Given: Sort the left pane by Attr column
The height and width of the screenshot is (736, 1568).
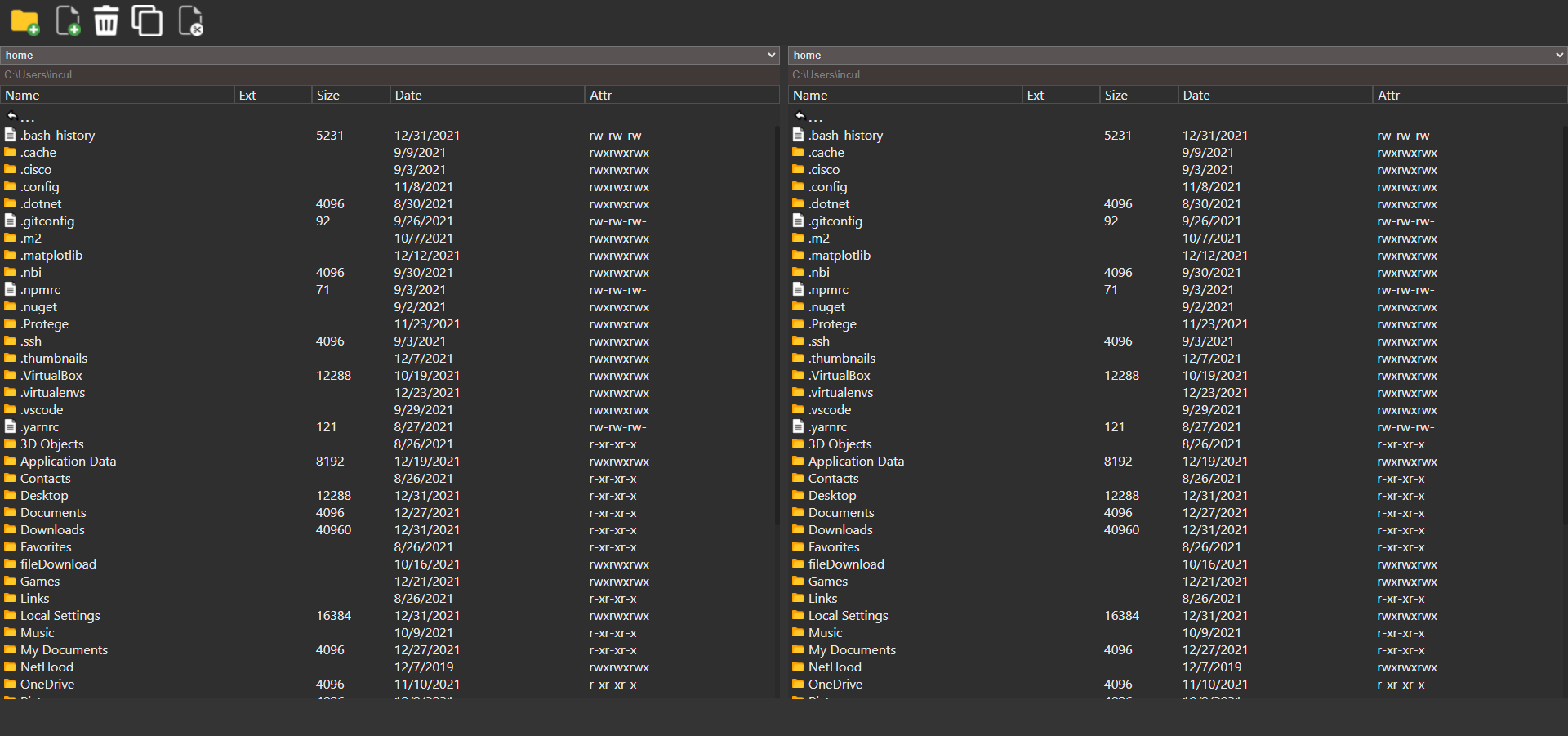Looking at the screenshot, I should point(683,95).
